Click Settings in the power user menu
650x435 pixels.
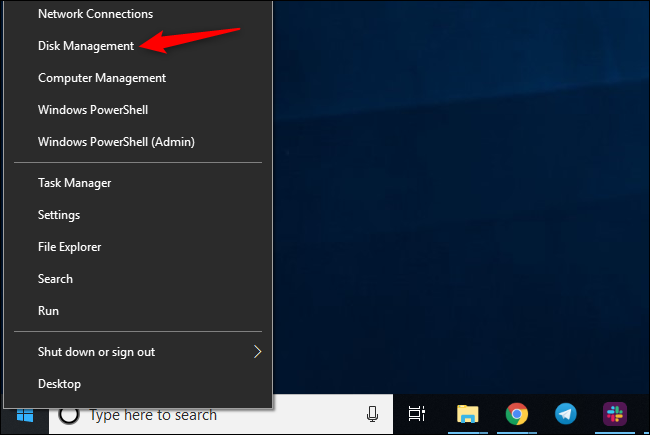(58, 215)
